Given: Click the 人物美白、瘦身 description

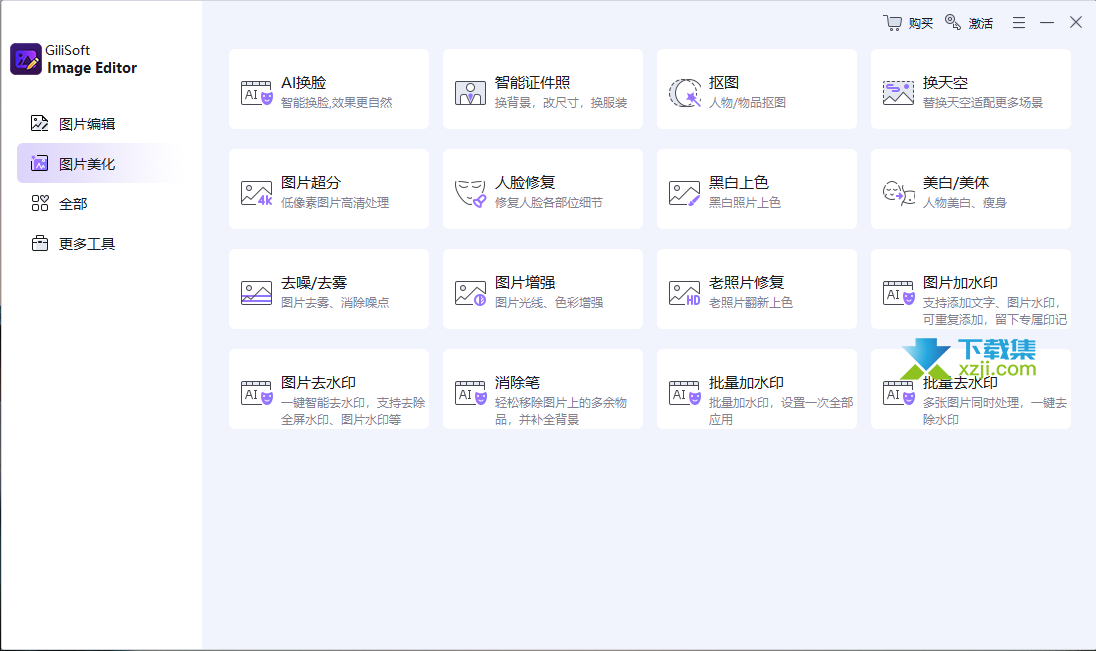Looking at the screenshot, I should (x=965, y=203).
